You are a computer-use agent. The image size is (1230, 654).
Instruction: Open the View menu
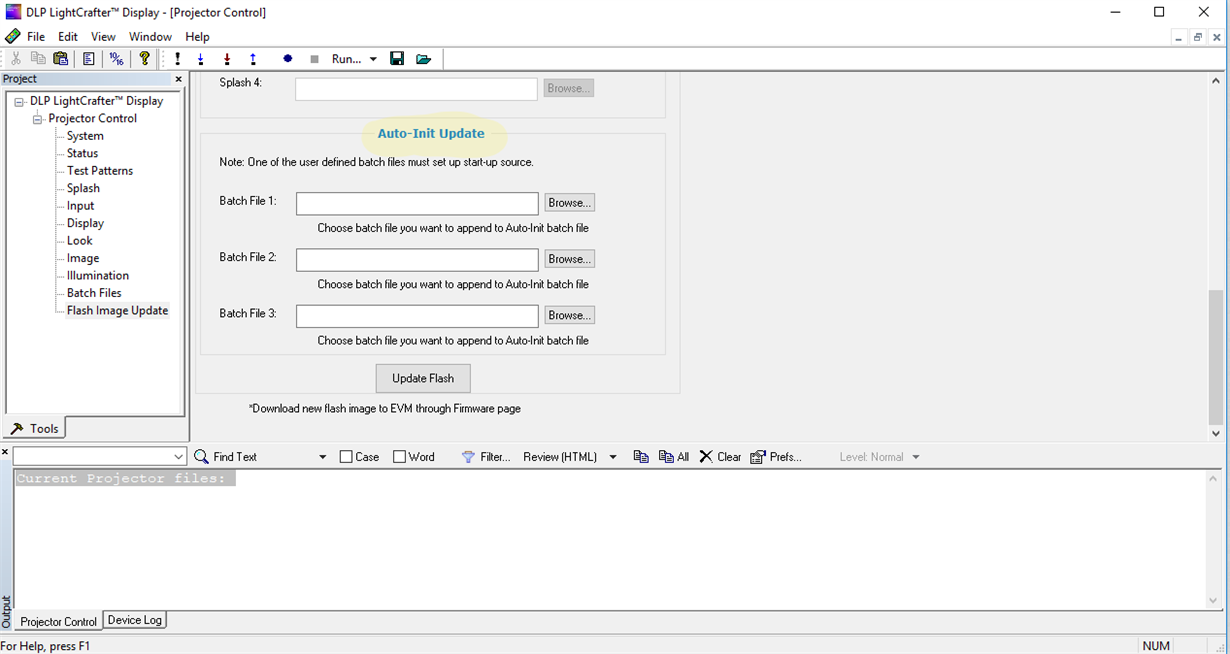[103, 37]
